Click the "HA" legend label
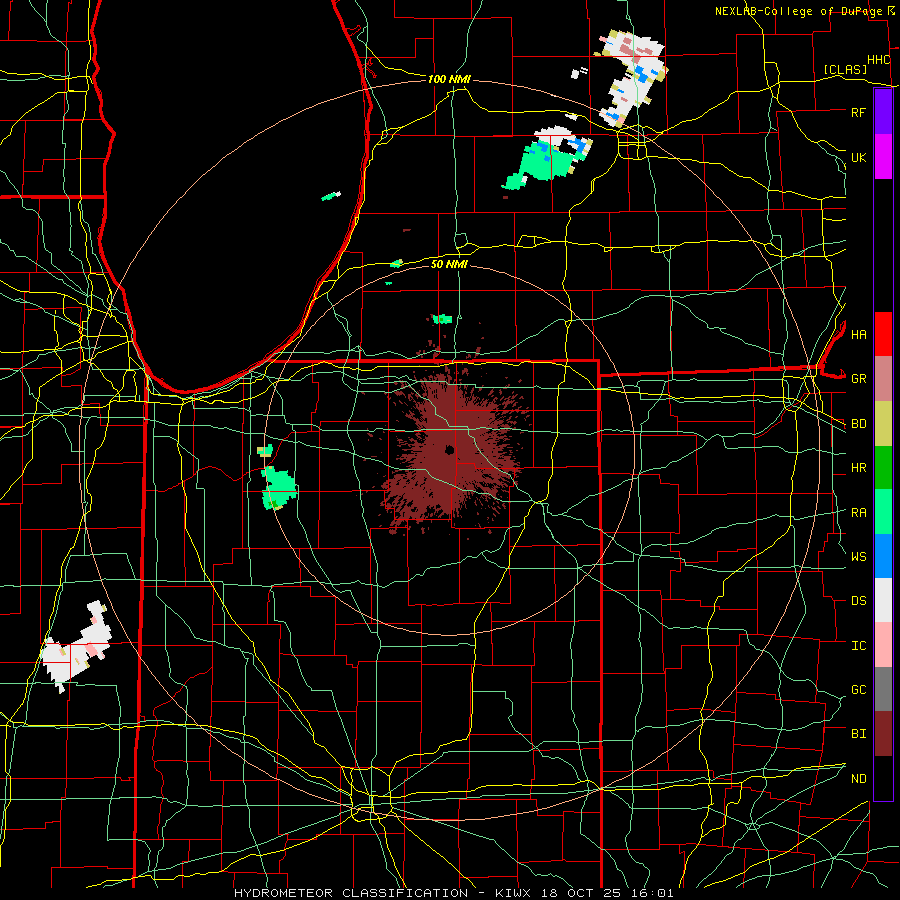Viewport: 900px width, 900px height. (x=858, y=334)
